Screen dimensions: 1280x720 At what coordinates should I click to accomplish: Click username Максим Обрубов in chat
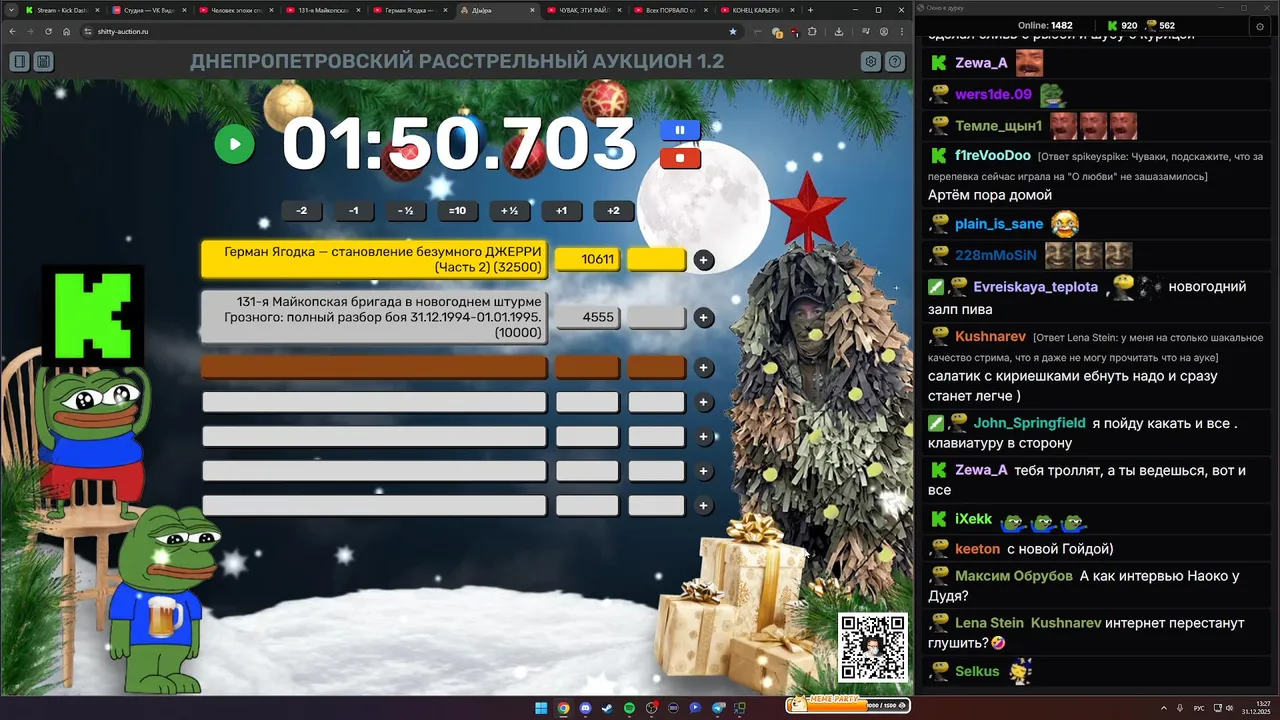[x=1013, y=576]
